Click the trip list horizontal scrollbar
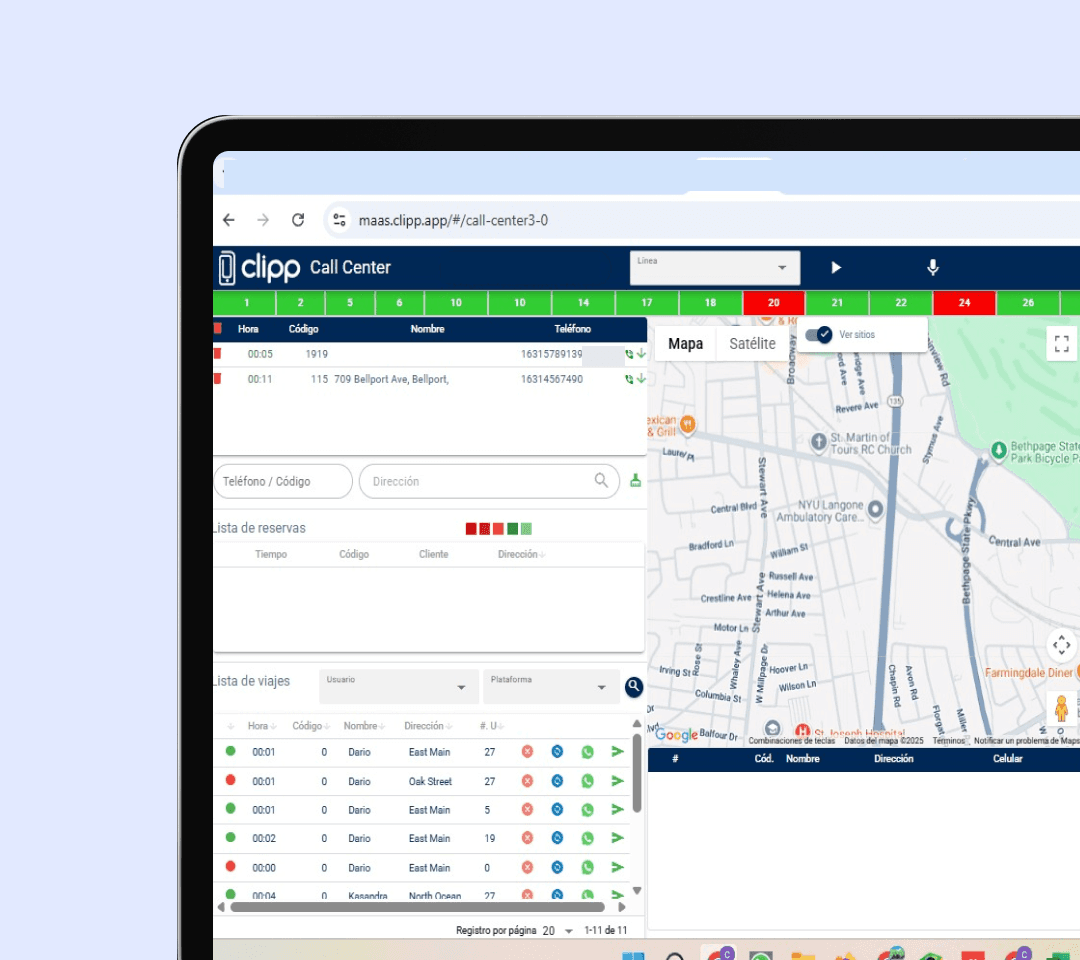 pos(417,907)
